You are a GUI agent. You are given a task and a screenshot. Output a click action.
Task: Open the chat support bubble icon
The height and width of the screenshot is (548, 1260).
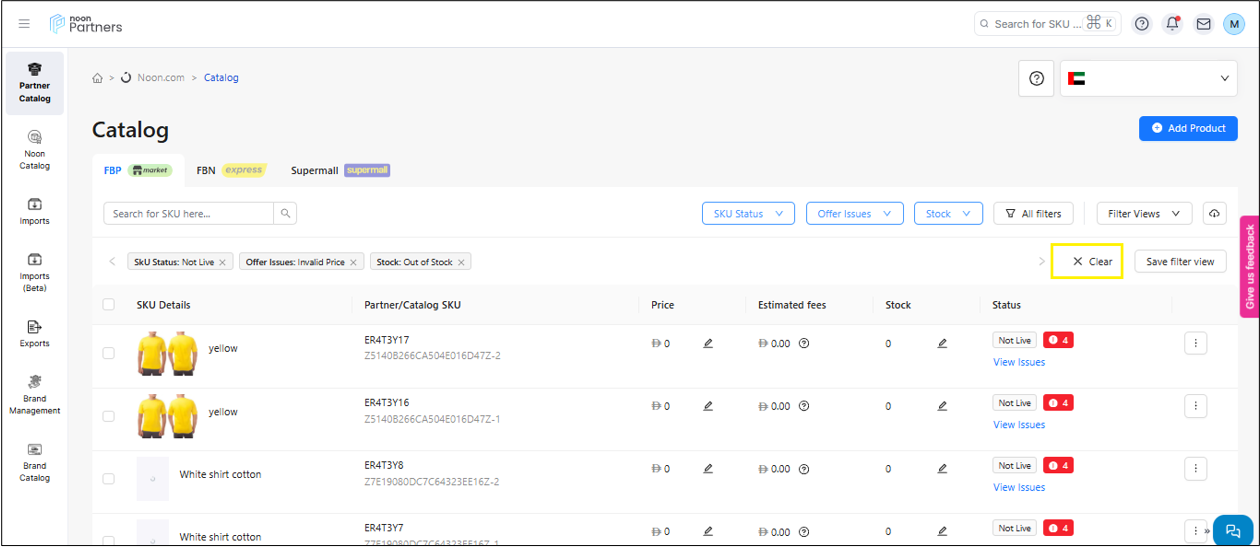click(1232, 531)
